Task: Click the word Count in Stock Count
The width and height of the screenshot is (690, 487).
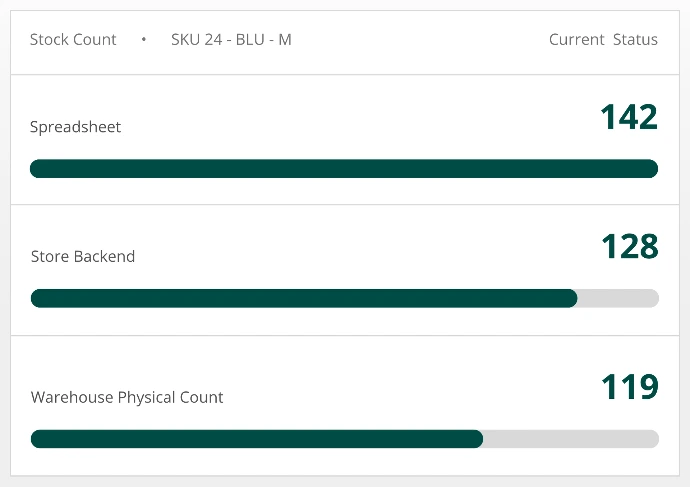Action: click(x=95, y=40)
